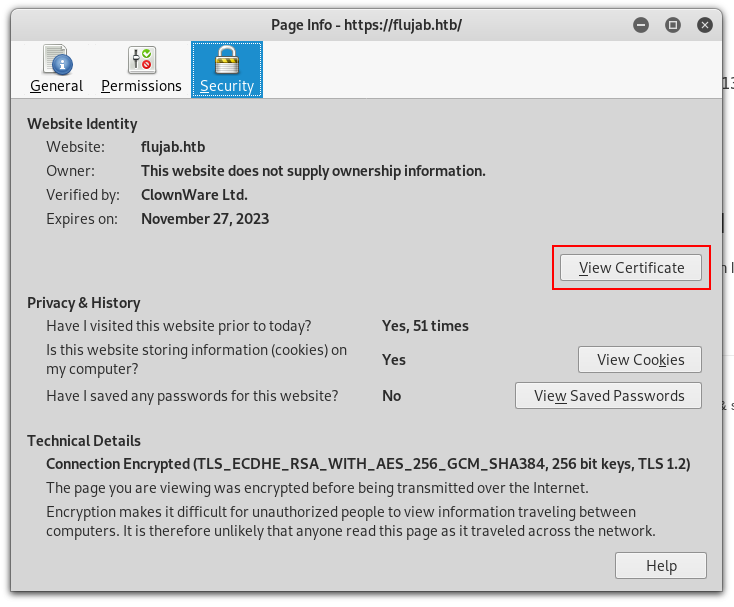This screenshot has width=734, height=607.
Task: Minimize the Page Info window
Action: click(x=641, y=25)
